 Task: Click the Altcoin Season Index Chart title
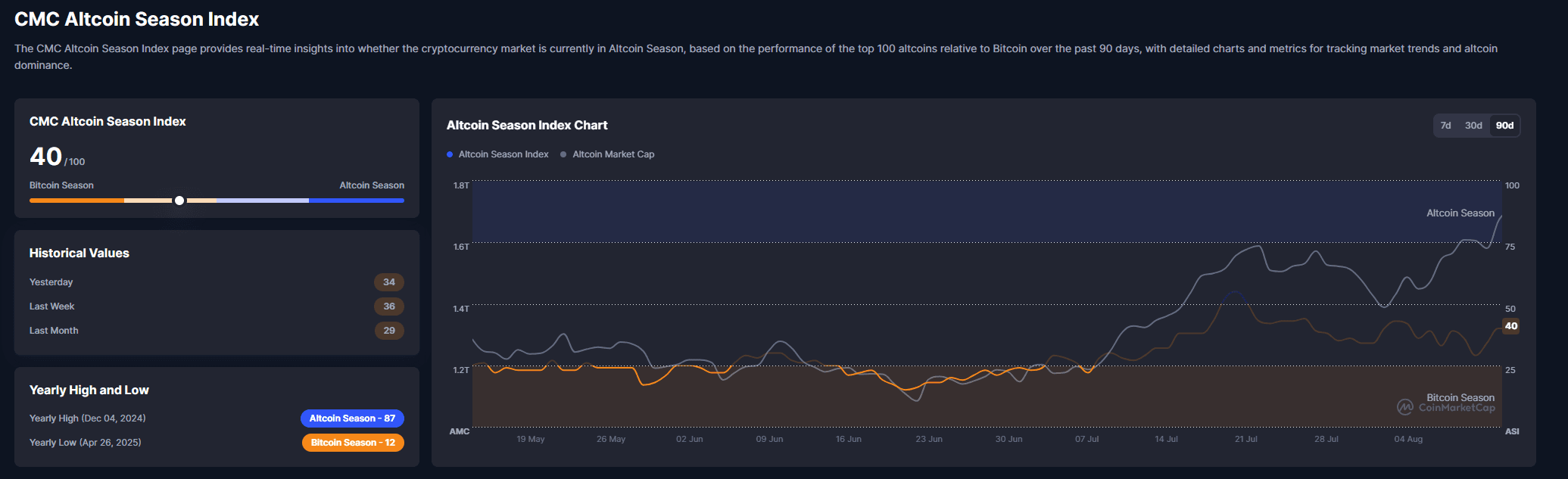pyautogui.click(x=527, y=126)
